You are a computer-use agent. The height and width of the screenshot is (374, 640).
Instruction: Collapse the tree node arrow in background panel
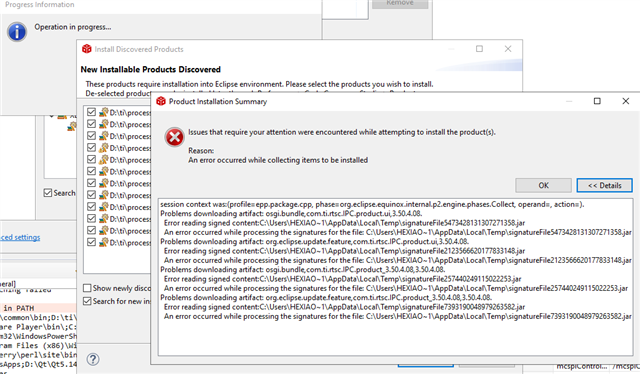(51, 117)
